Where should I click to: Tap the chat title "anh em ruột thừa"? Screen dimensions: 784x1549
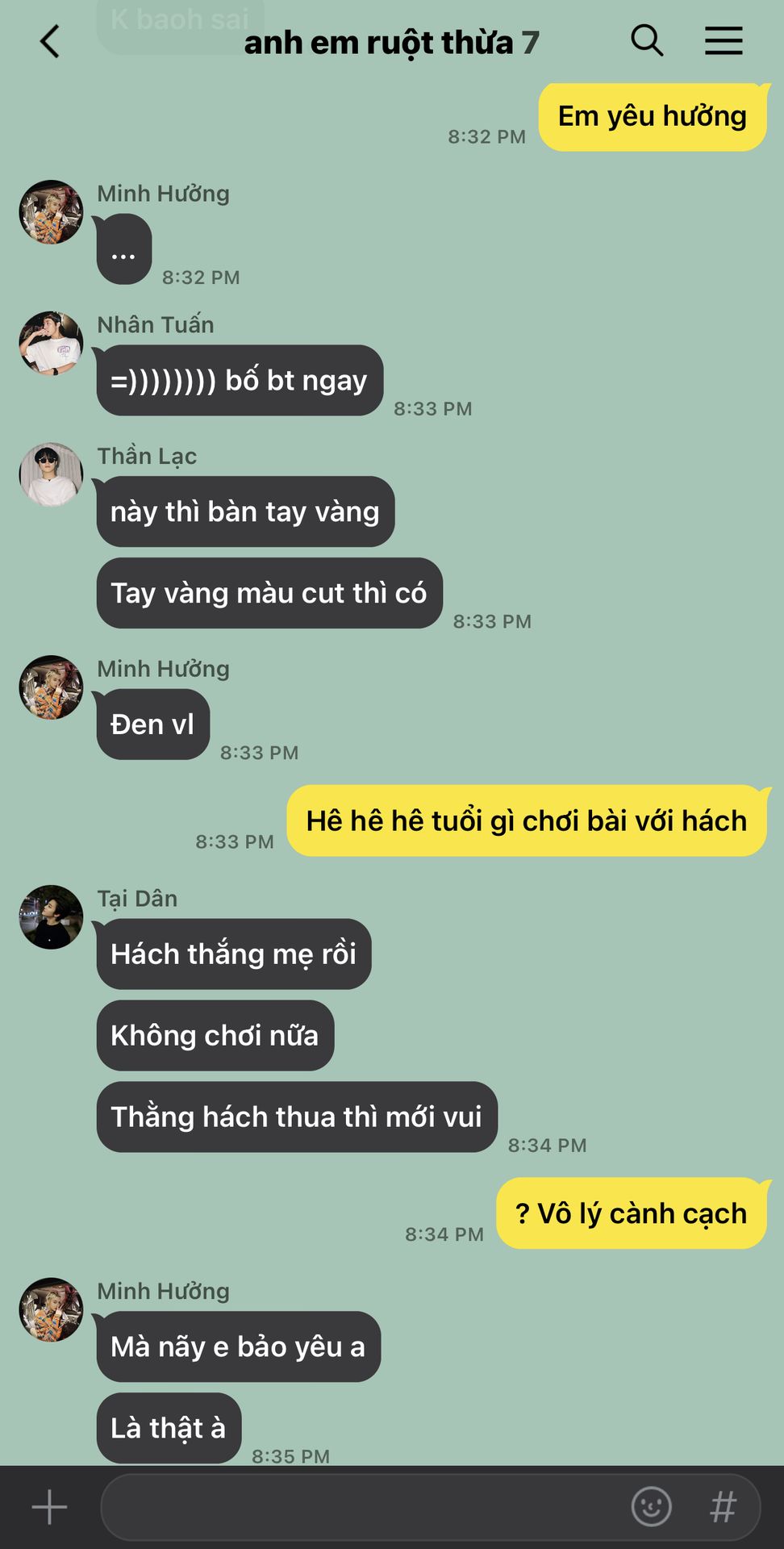pos(378,43)
